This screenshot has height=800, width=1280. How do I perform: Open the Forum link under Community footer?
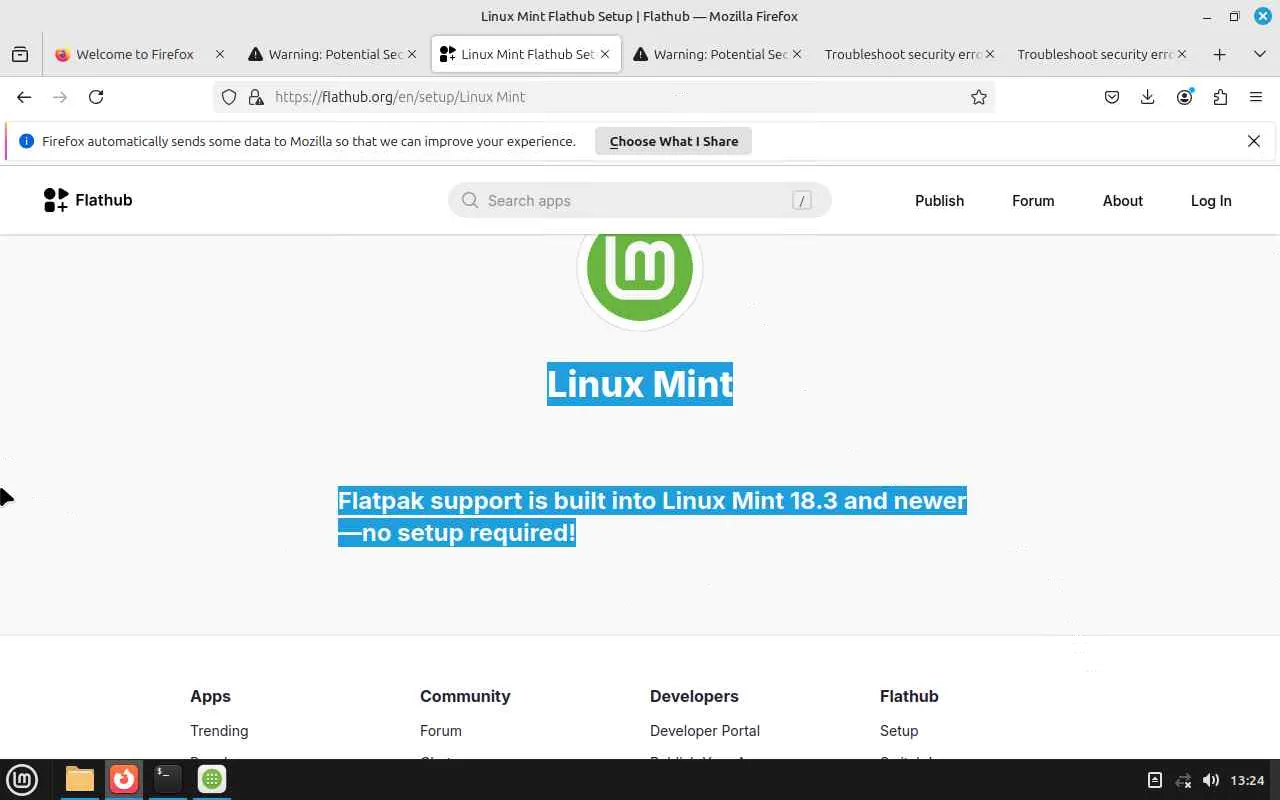[441, 731]
